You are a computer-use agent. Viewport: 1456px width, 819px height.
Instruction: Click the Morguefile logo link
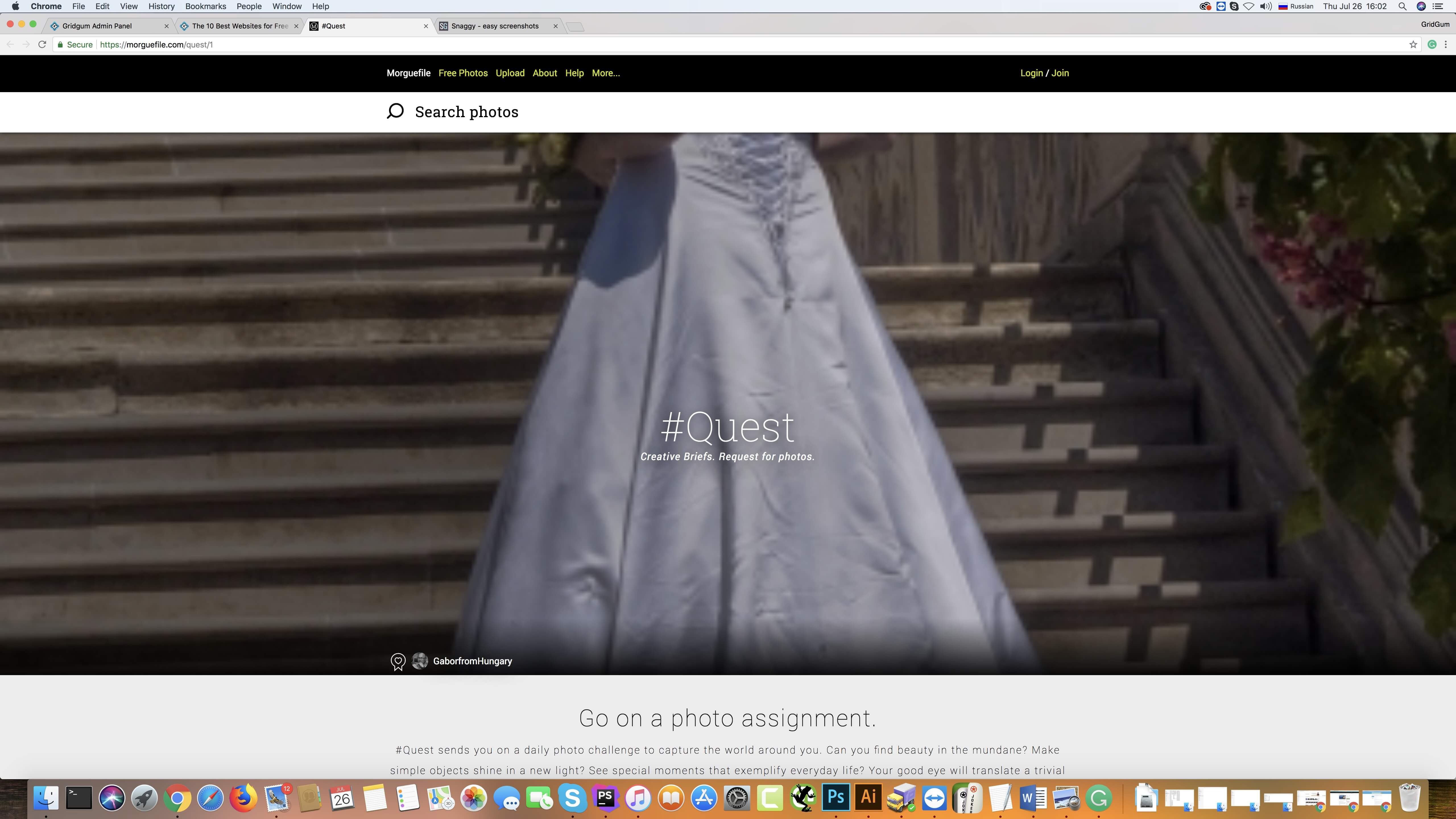coord(408,73)
